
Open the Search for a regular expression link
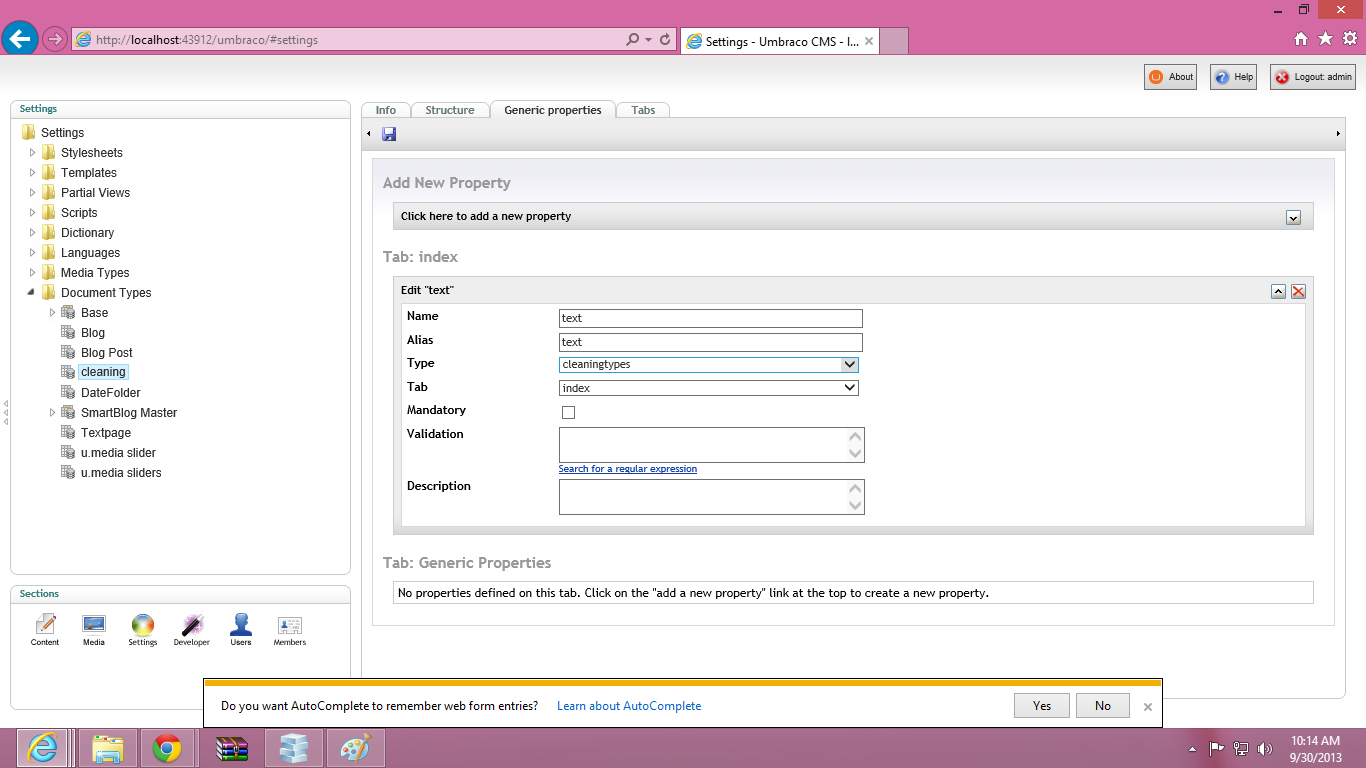point(628,469)
